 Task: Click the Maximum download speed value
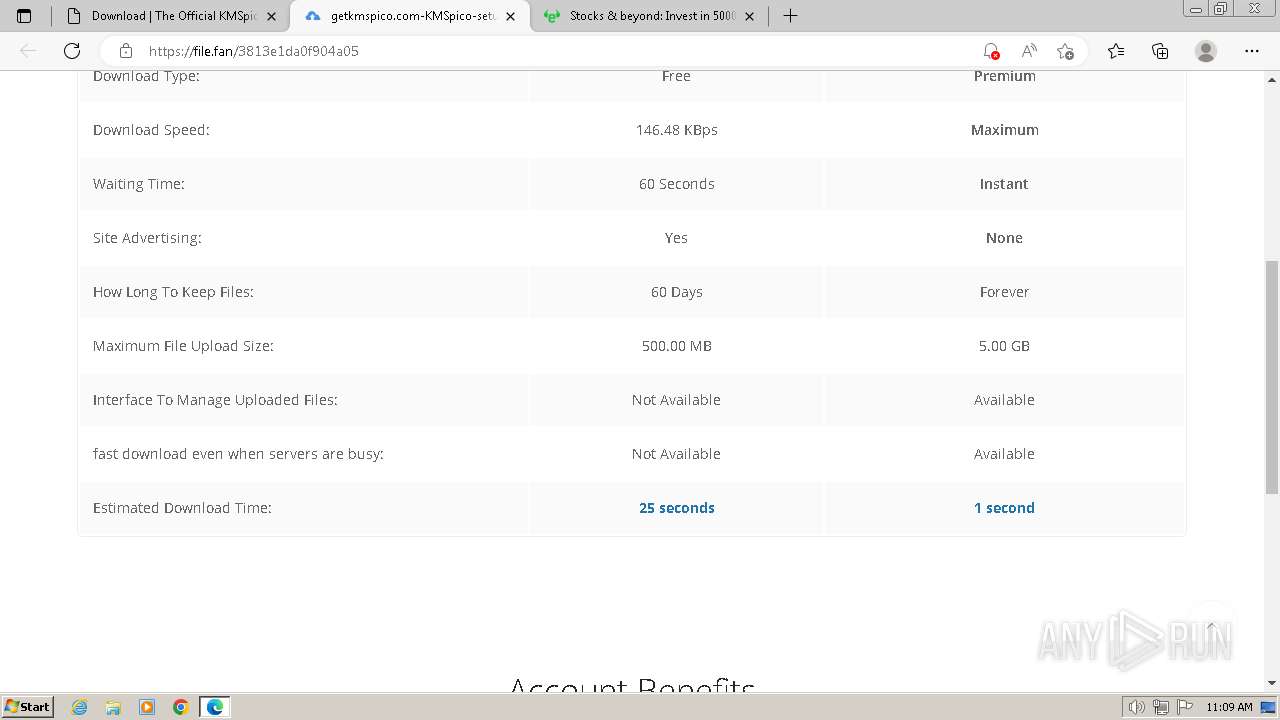coord(1004,130)
